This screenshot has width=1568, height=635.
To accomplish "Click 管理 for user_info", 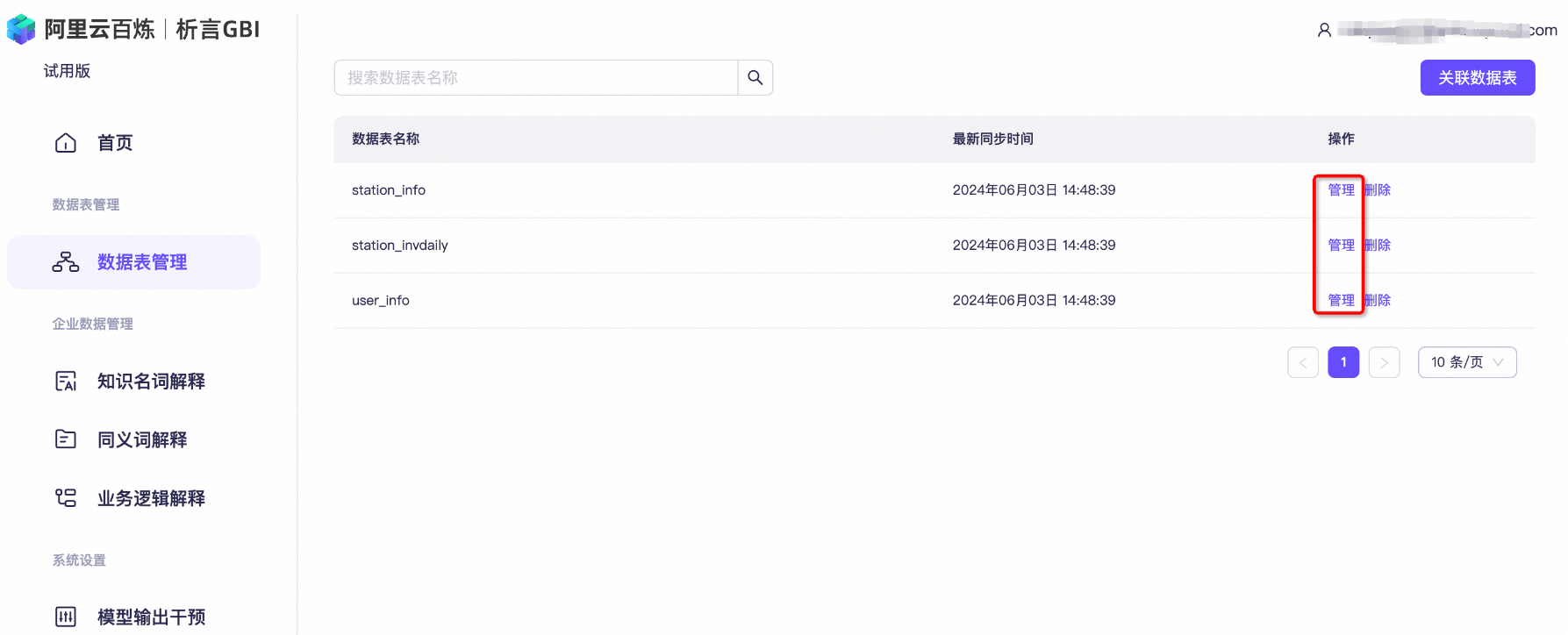I will (x=1341, y=301).
